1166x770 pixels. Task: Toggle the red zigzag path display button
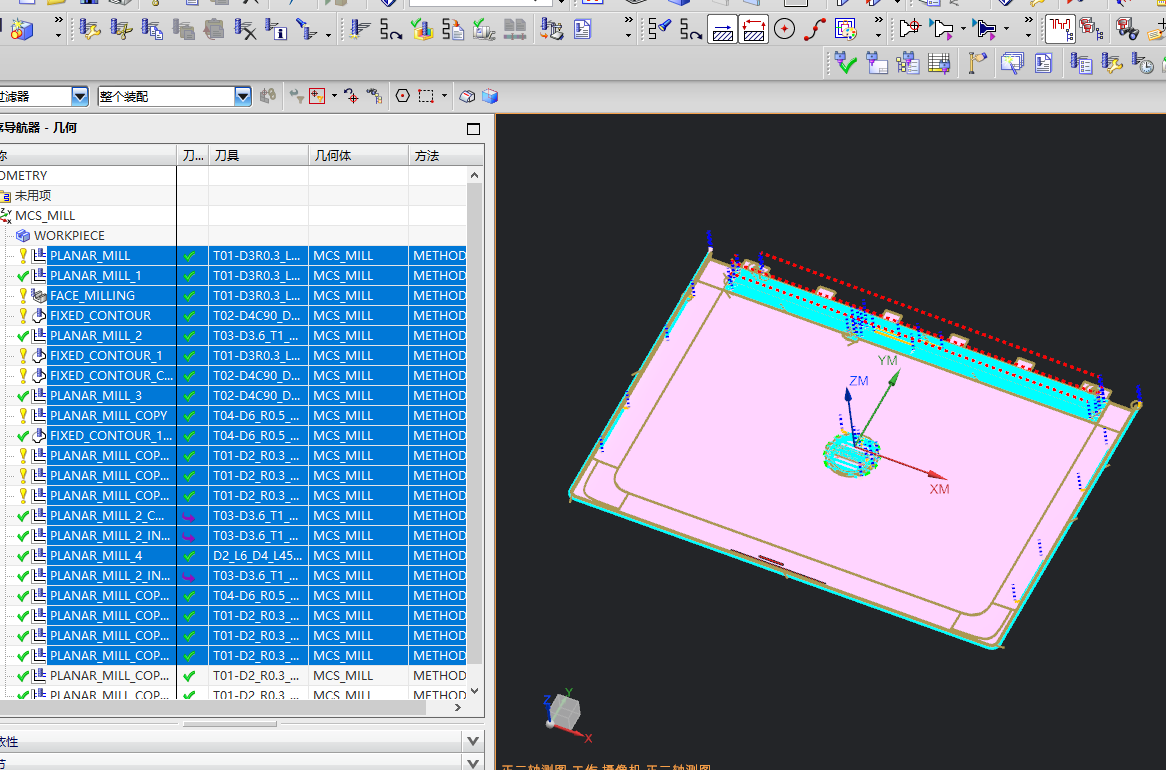click(1060, 30)
